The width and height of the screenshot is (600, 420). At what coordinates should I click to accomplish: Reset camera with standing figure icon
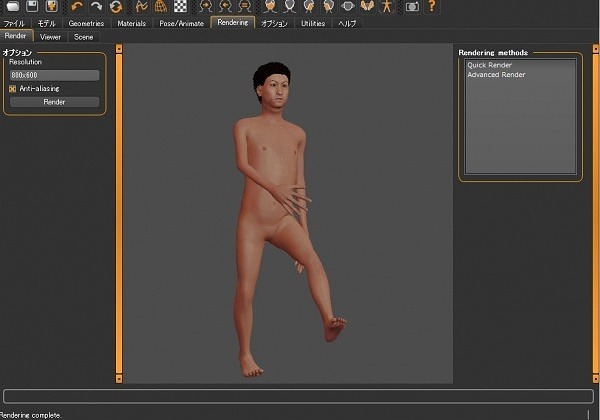(x=386, y=6)
